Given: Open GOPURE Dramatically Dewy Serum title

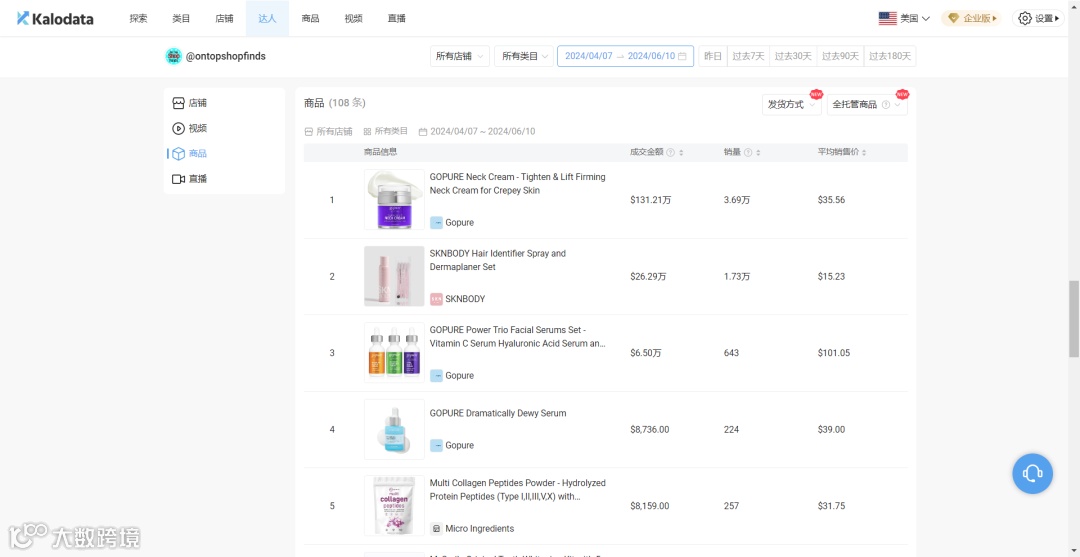Looking at the screenshot, I should pyautogui.click(x=497, y=413).
